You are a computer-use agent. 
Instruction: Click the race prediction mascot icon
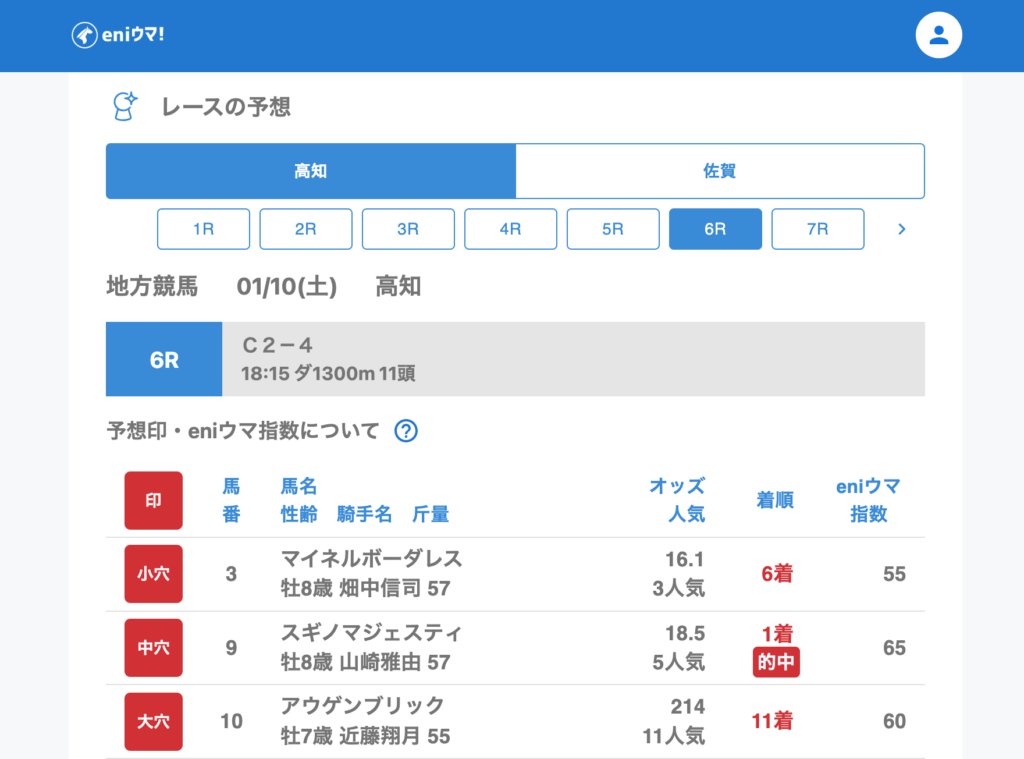(124, 106)
